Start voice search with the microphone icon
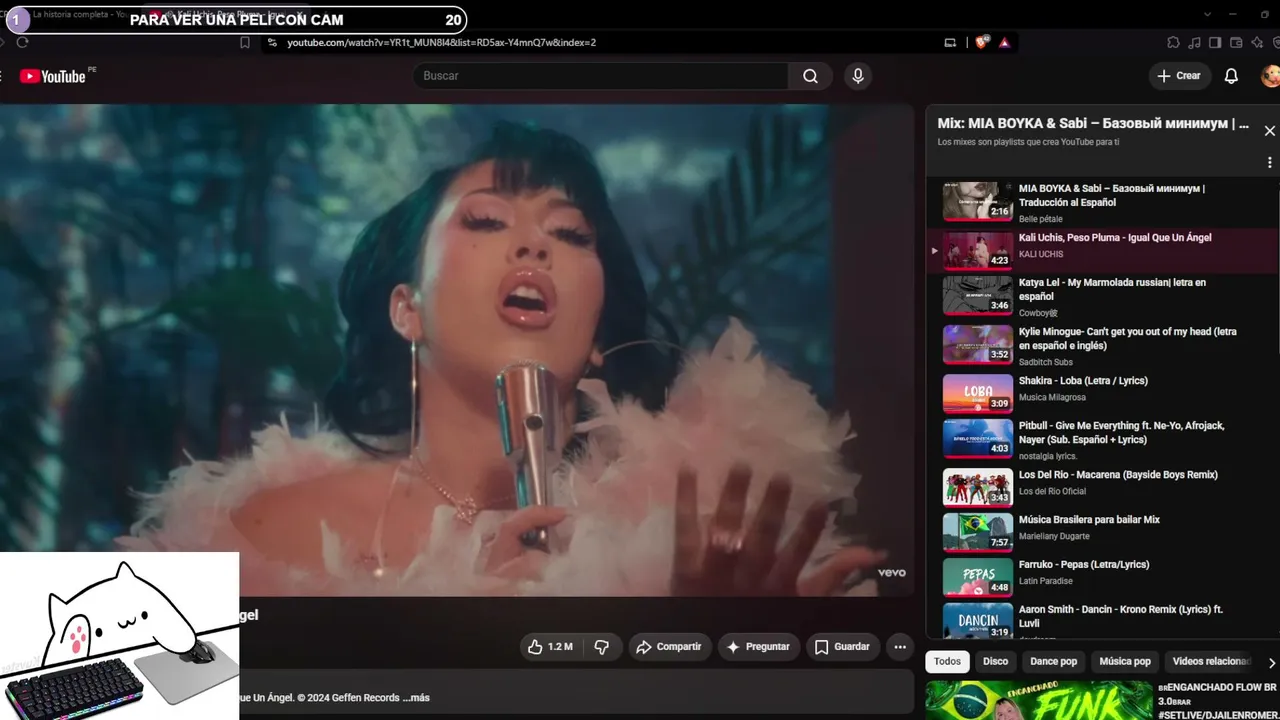Screen dimensions: 1280x720 [857, 76]
